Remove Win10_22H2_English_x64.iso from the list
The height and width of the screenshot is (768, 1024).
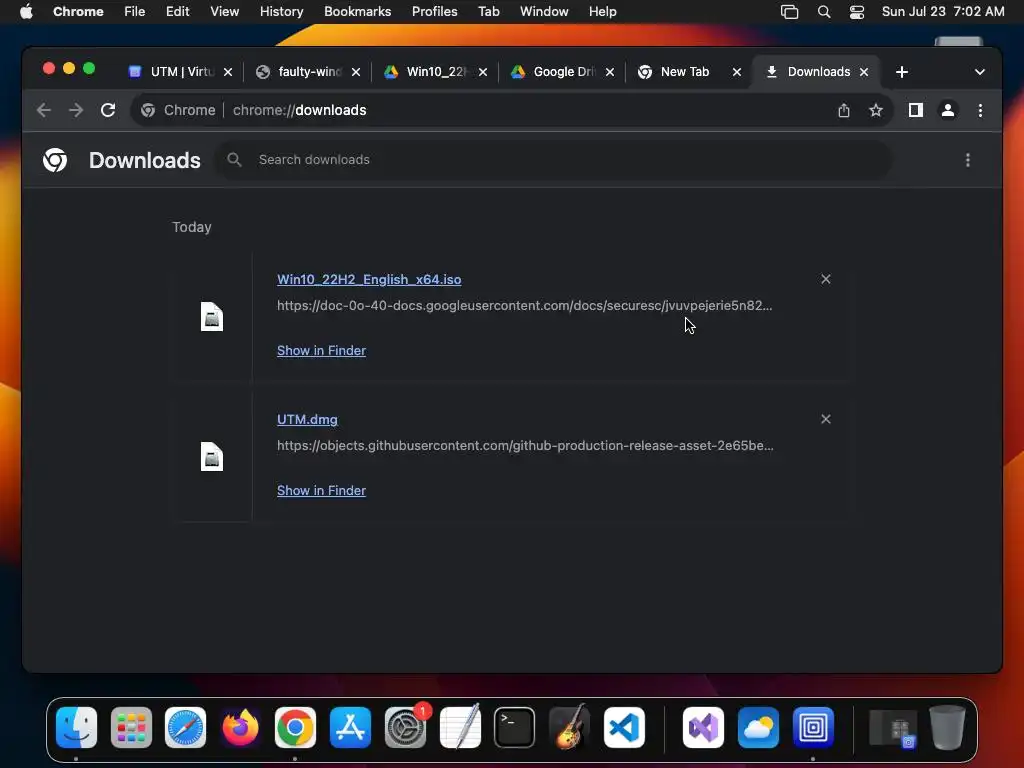click(825, 279)
